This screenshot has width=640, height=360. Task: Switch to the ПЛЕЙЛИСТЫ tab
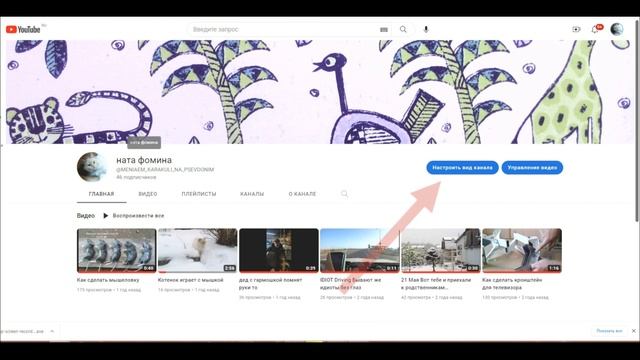pos(199,194)
